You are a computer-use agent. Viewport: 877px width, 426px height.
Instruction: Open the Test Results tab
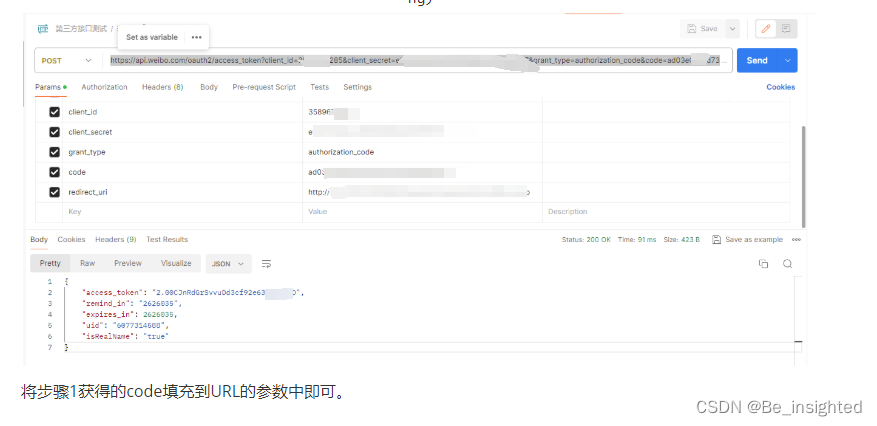(x=167, y=239)
